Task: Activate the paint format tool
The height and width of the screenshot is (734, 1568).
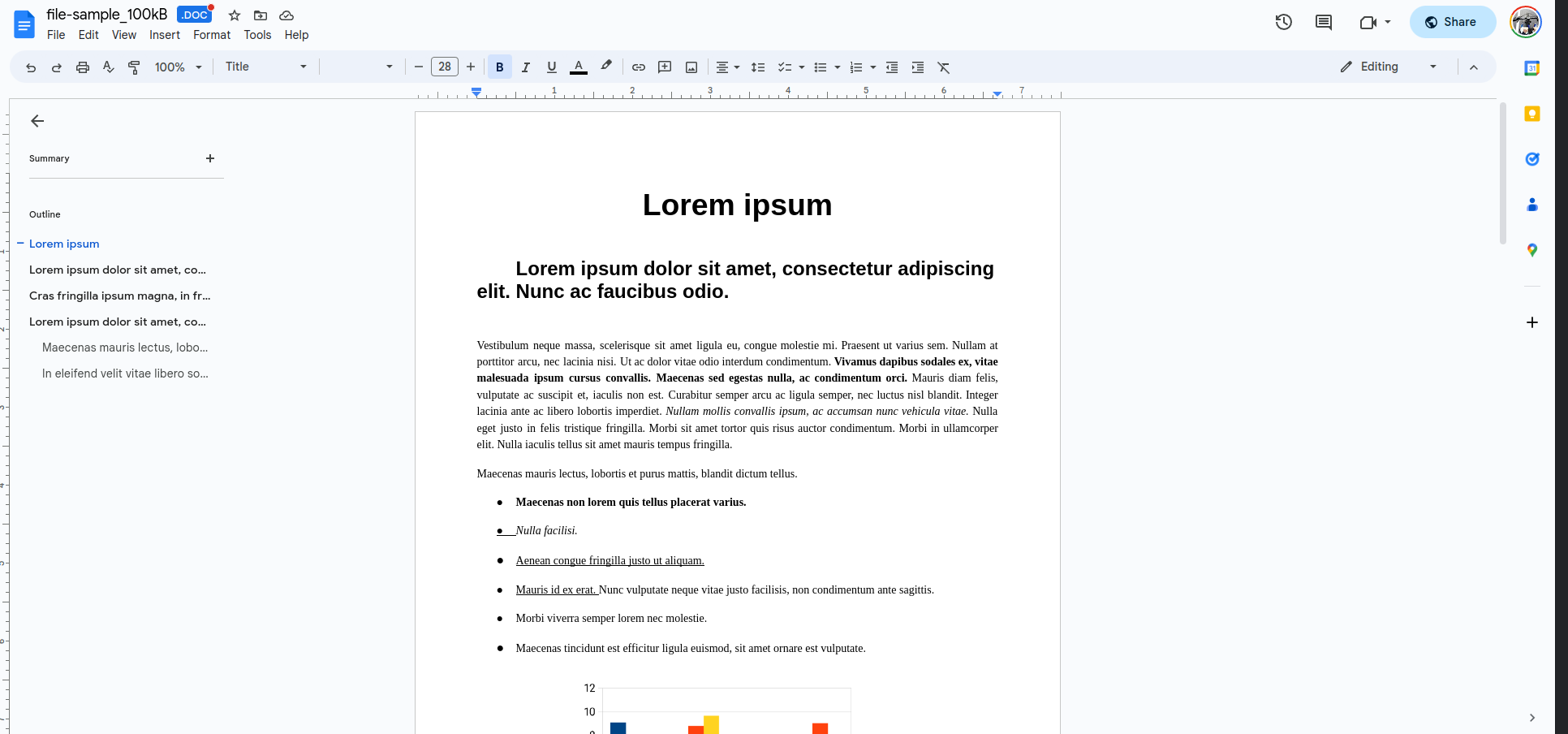Action: pyautogui.click(x=135, y=67)
